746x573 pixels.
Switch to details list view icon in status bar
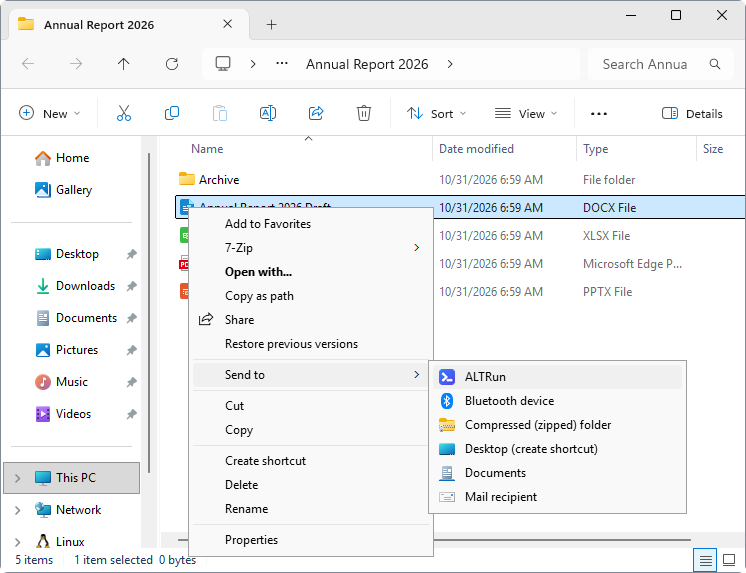click(x=706, y=560)
